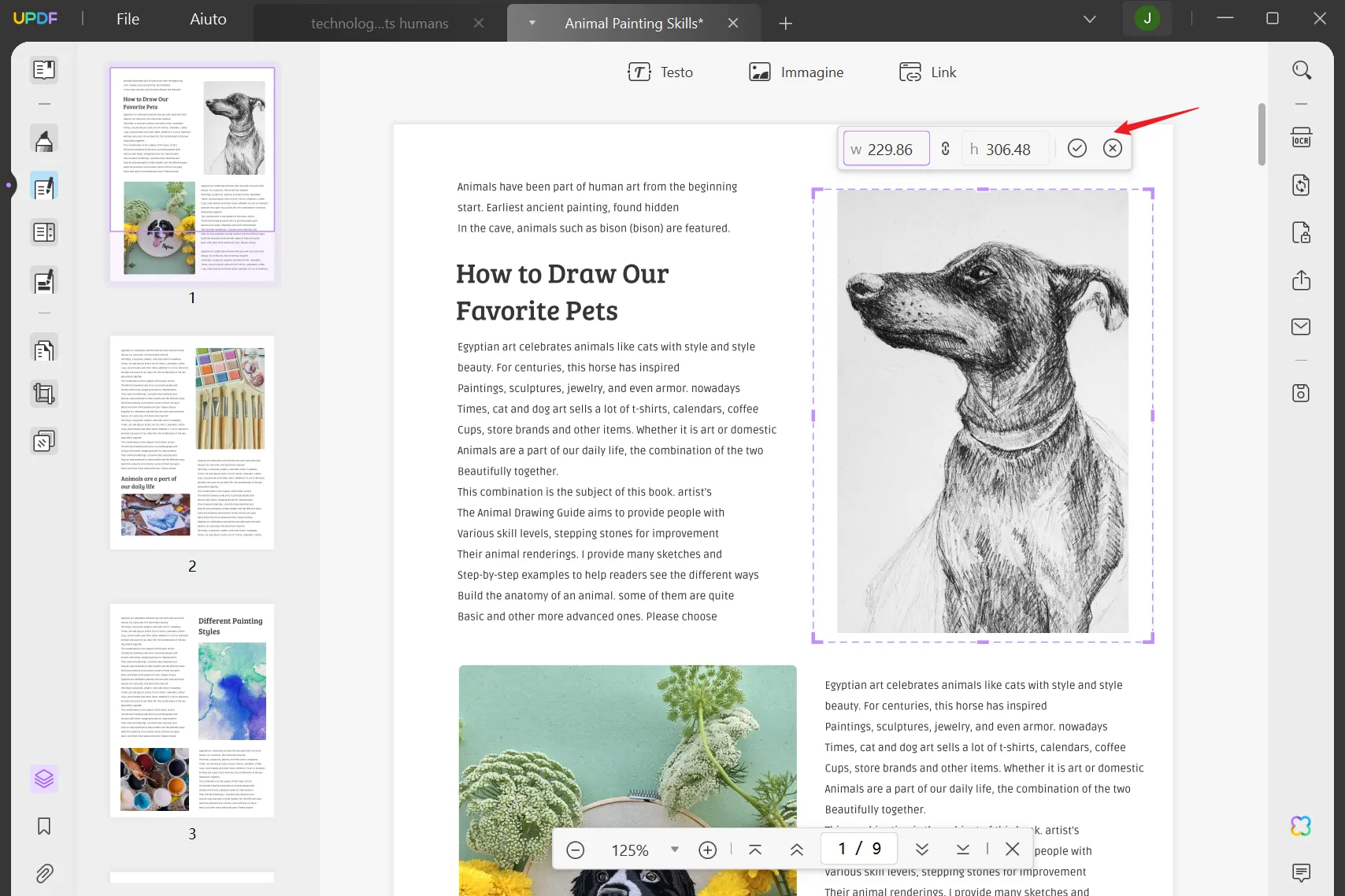Click the UPDF logo
Viewport: 1345px width, 896px height.
tap(35, 17)
